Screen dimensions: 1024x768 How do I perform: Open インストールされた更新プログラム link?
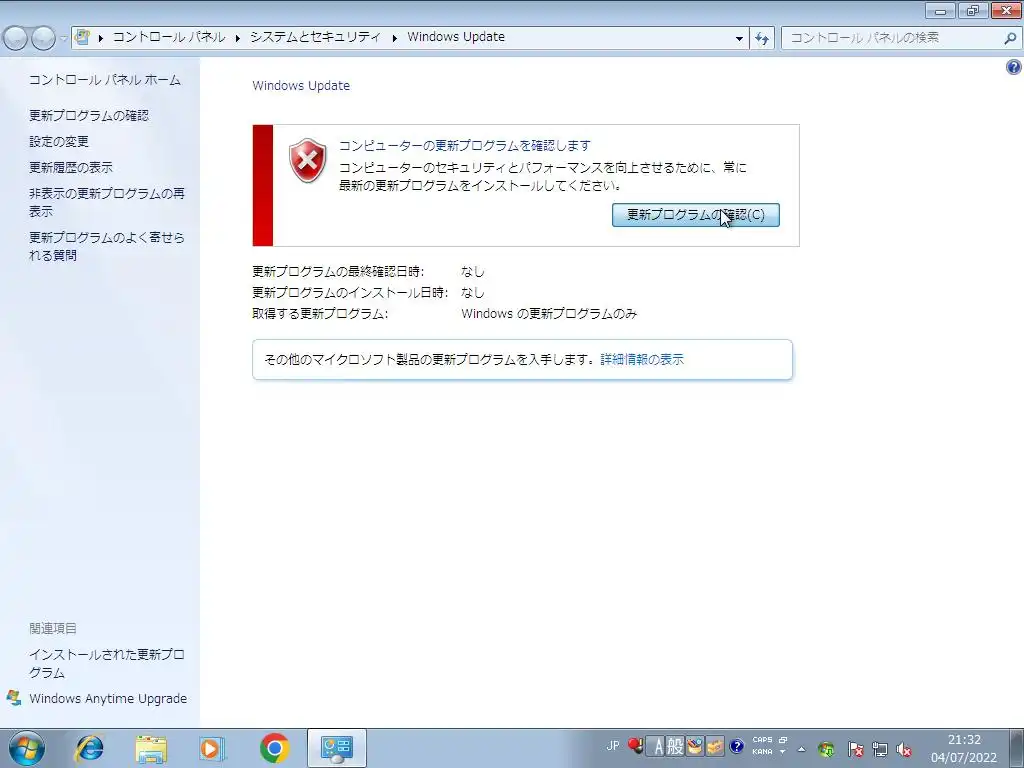pyautogui.click(x=106, y=664)
